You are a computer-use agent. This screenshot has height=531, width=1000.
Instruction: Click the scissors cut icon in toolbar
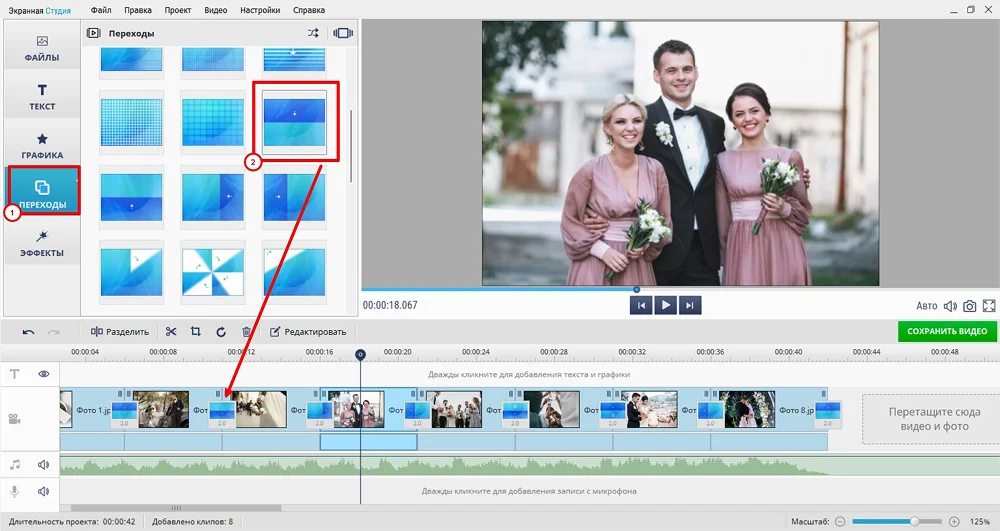tap(171, 332)
